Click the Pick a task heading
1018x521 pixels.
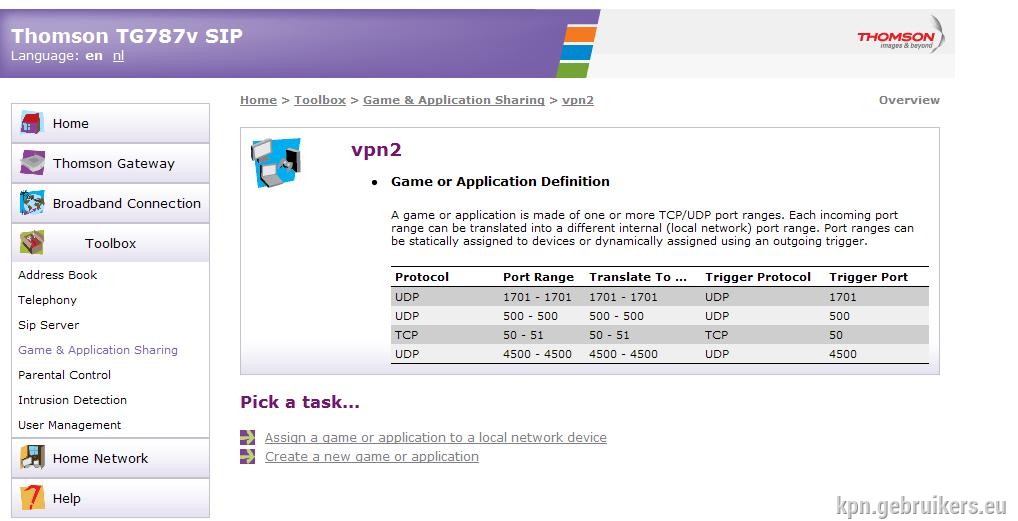click(300, 402)
